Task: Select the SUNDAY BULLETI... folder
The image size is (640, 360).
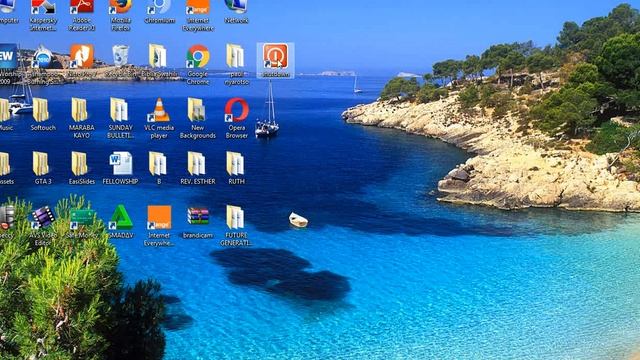Action: 120,118
